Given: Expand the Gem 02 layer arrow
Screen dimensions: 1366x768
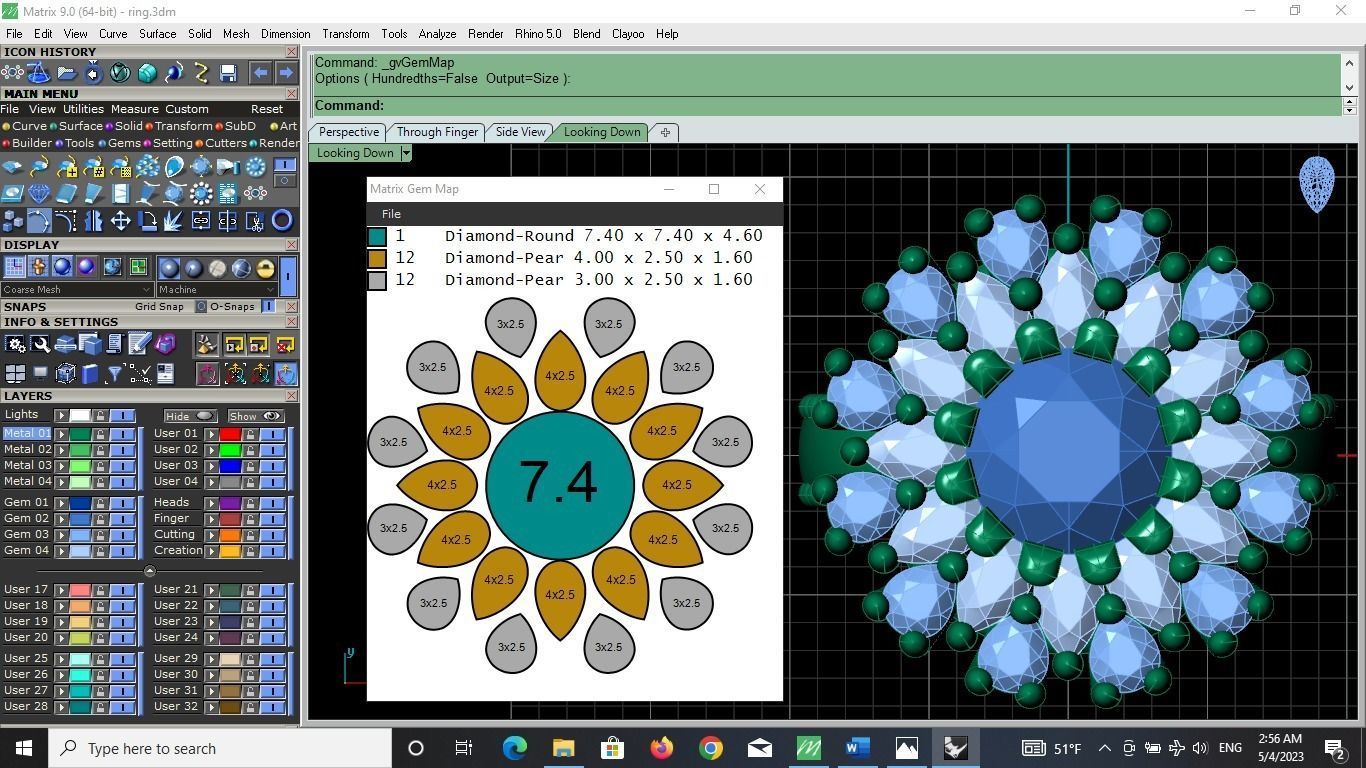Looking at the screenshot, I should [x=61, y=518].
